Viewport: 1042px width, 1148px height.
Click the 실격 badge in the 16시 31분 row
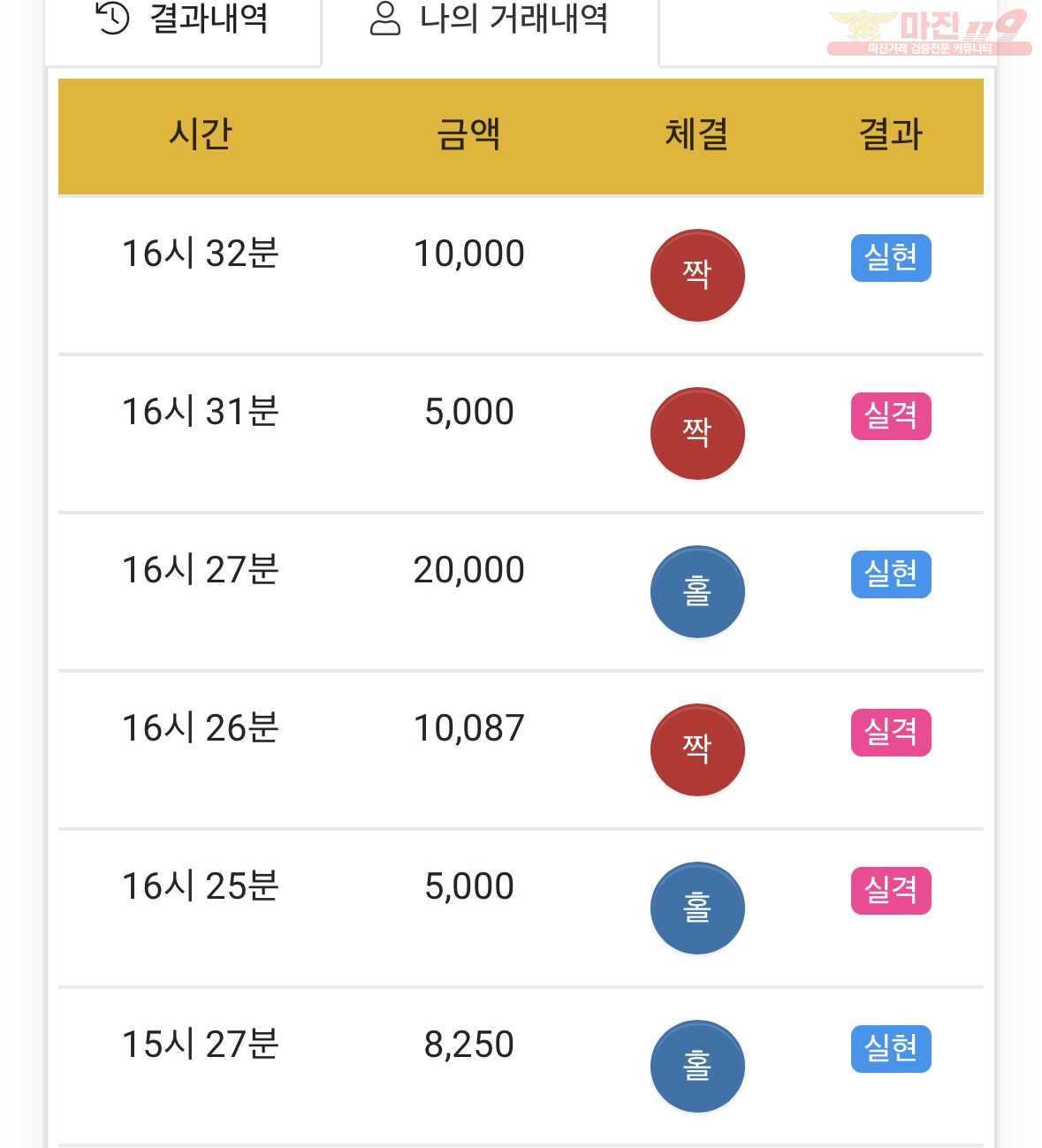[x=891, y=415]
